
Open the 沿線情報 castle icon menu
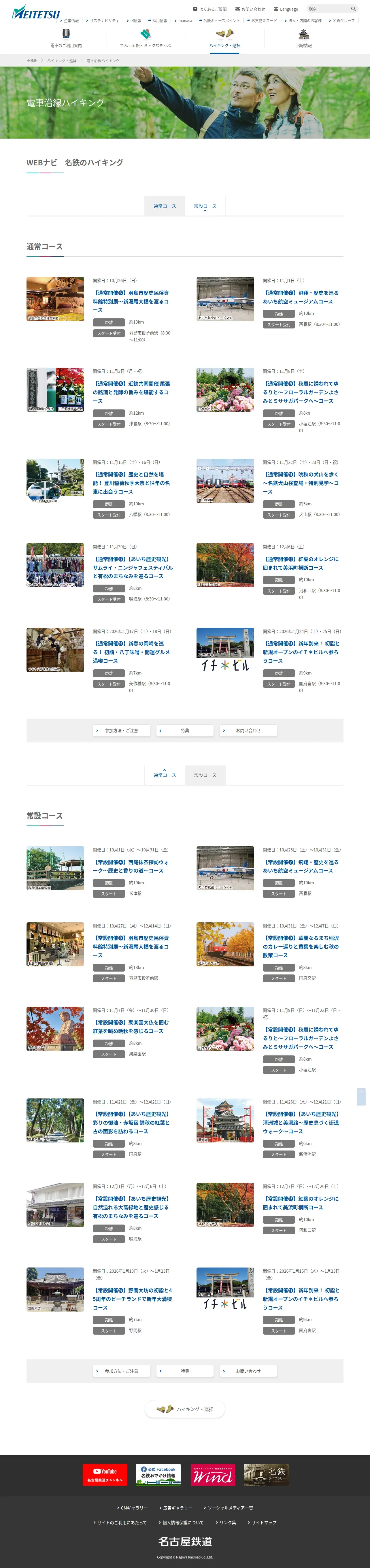point(304,38)
